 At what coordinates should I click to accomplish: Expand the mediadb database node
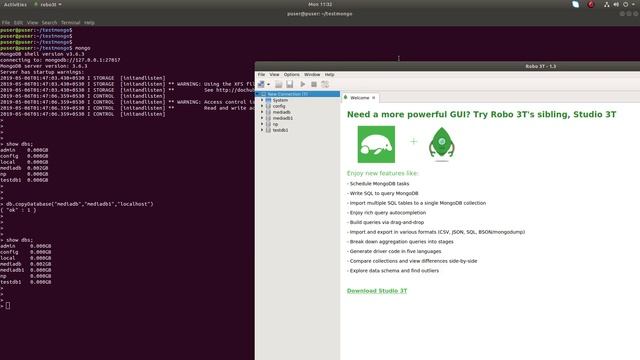(x=262, y=112)
